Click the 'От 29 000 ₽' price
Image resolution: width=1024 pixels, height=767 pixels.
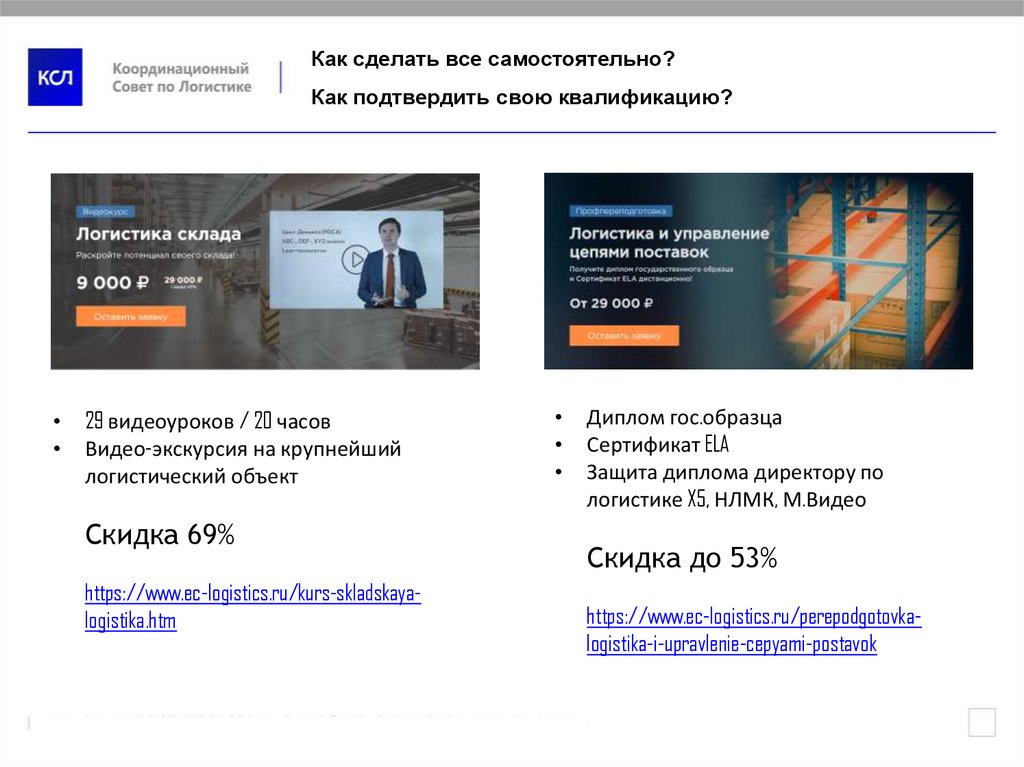click(611, 303)
